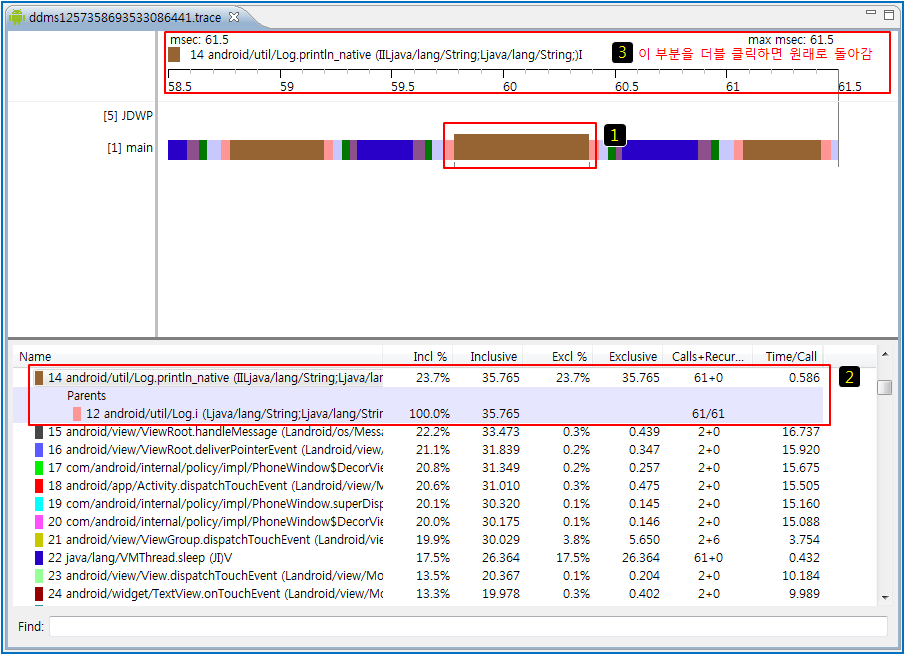Click the 26.364 exclusive value of VMThread.sleep

[x=641, y=557]
